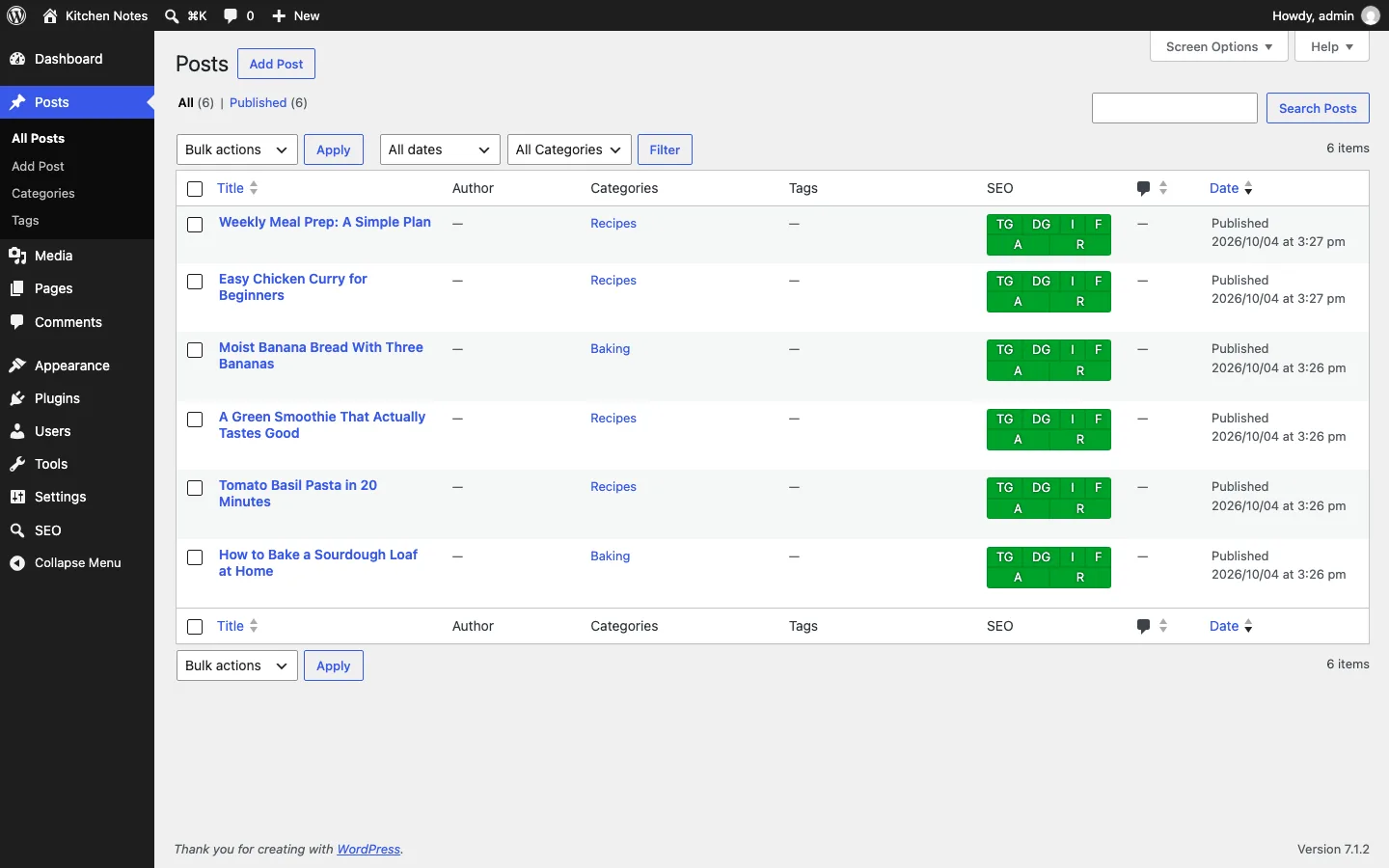Check Tomato Basil Pasta post checkbox
This screenshot has width=1389, height=868.
tap(195, 488)
